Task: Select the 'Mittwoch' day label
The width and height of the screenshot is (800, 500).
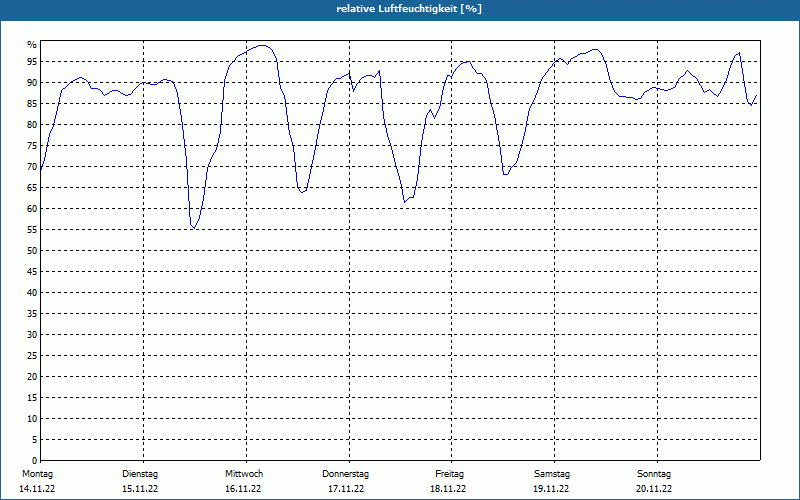Action: (x=244, y=474)
